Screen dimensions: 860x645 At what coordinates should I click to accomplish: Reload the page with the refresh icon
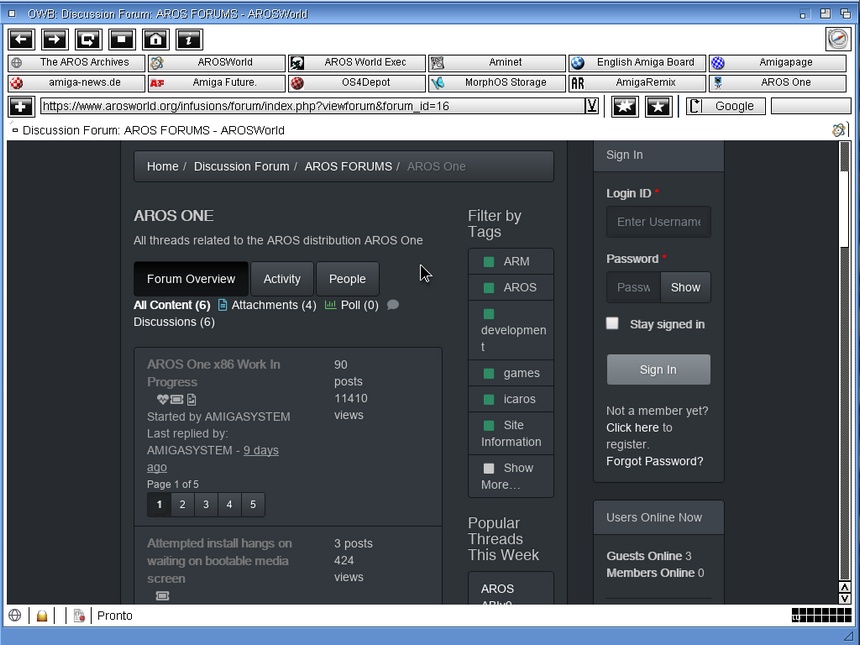(88, 39)
